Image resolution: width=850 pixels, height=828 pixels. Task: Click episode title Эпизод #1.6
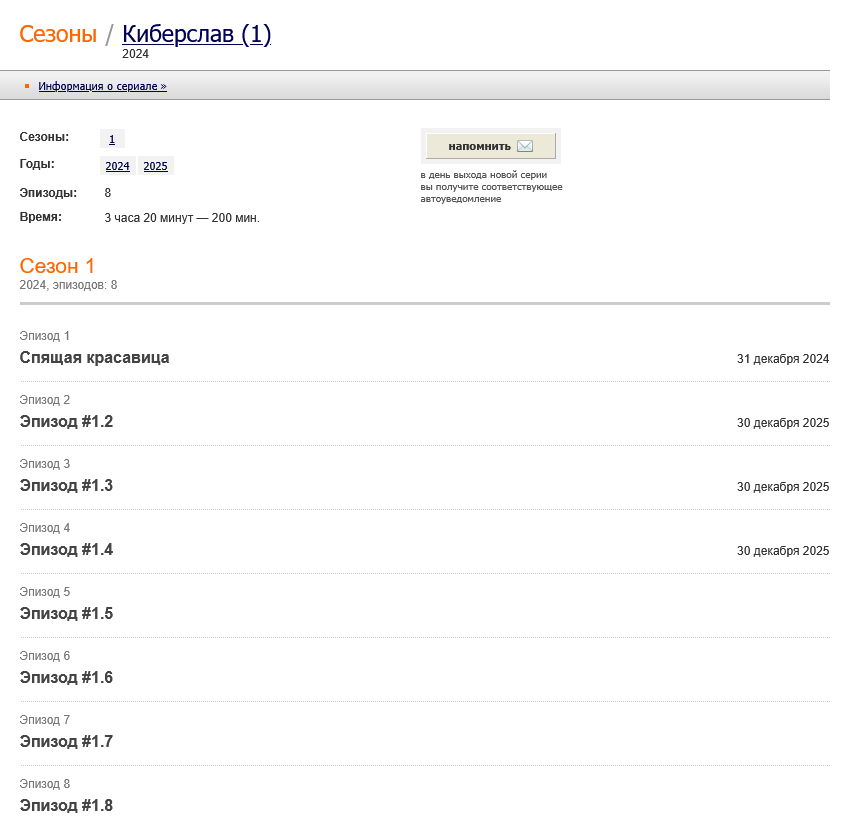[66, 678]
